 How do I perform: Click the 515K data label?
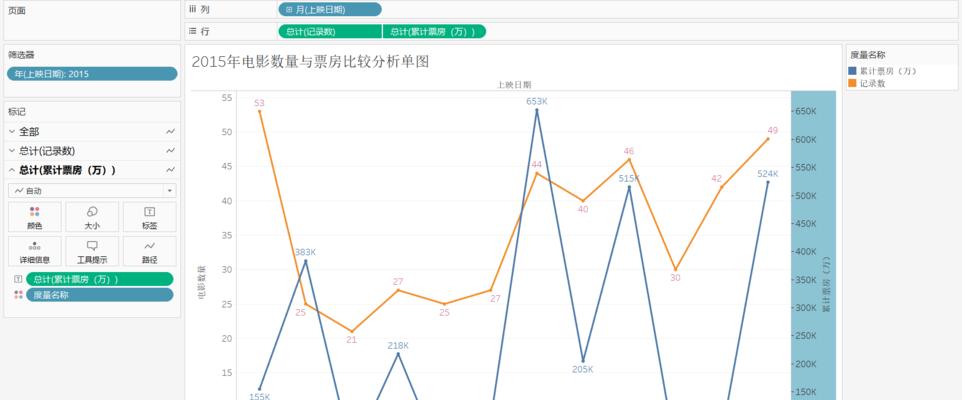(629, 179)
